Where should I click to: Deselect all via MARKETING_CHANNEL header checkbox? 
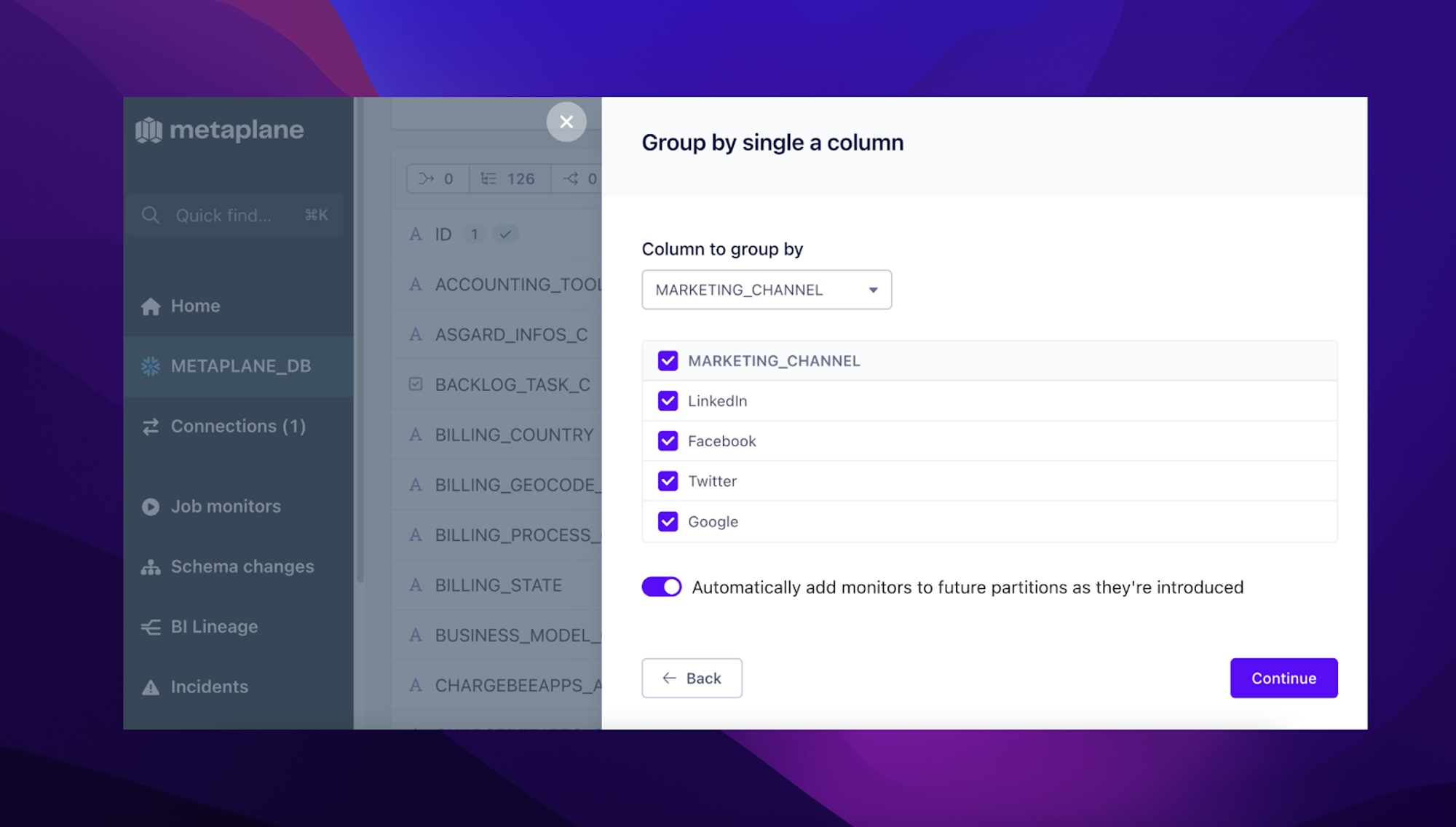pos(668,361)
